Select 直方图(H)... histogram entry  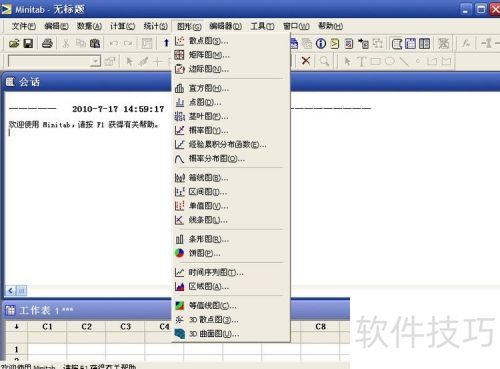(x=231, y=88)
